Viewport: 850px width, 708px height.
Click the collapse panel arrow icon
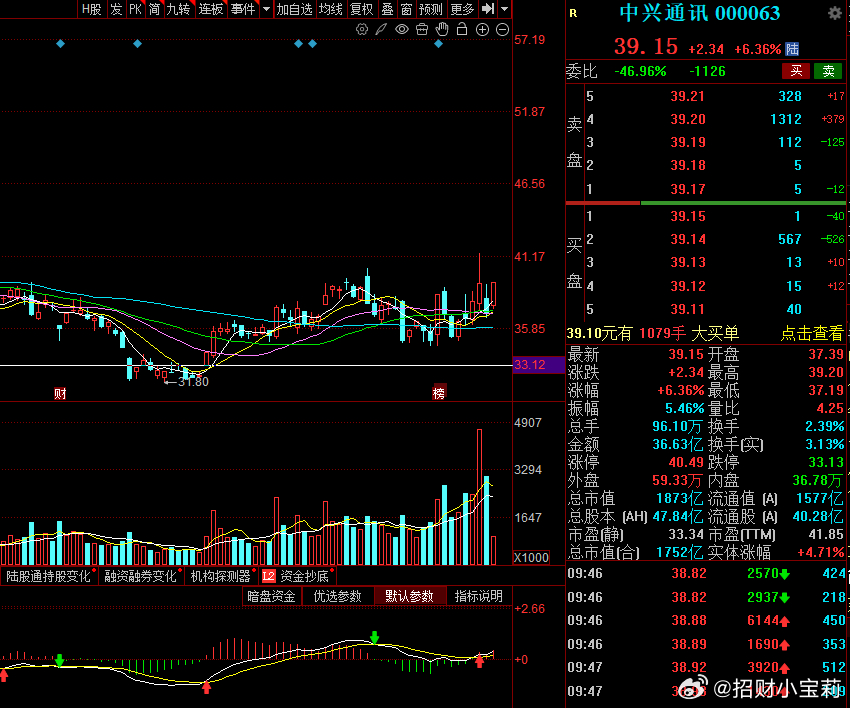pyautogui.click(x=488, y=9)
